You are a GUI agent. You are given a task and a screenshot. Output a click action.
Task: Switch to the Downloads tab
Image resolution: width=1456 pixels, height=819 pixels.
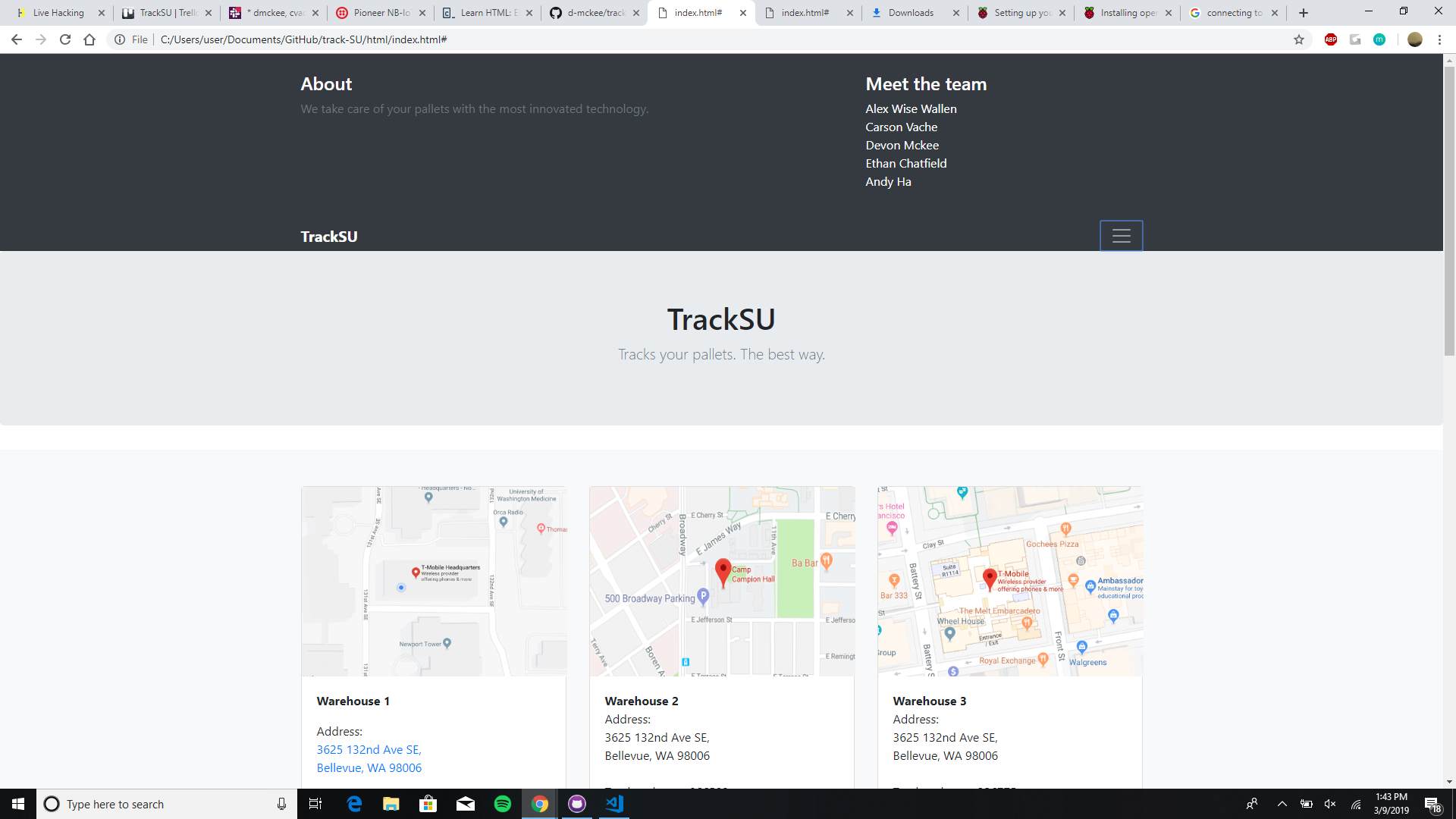(910, 13)
